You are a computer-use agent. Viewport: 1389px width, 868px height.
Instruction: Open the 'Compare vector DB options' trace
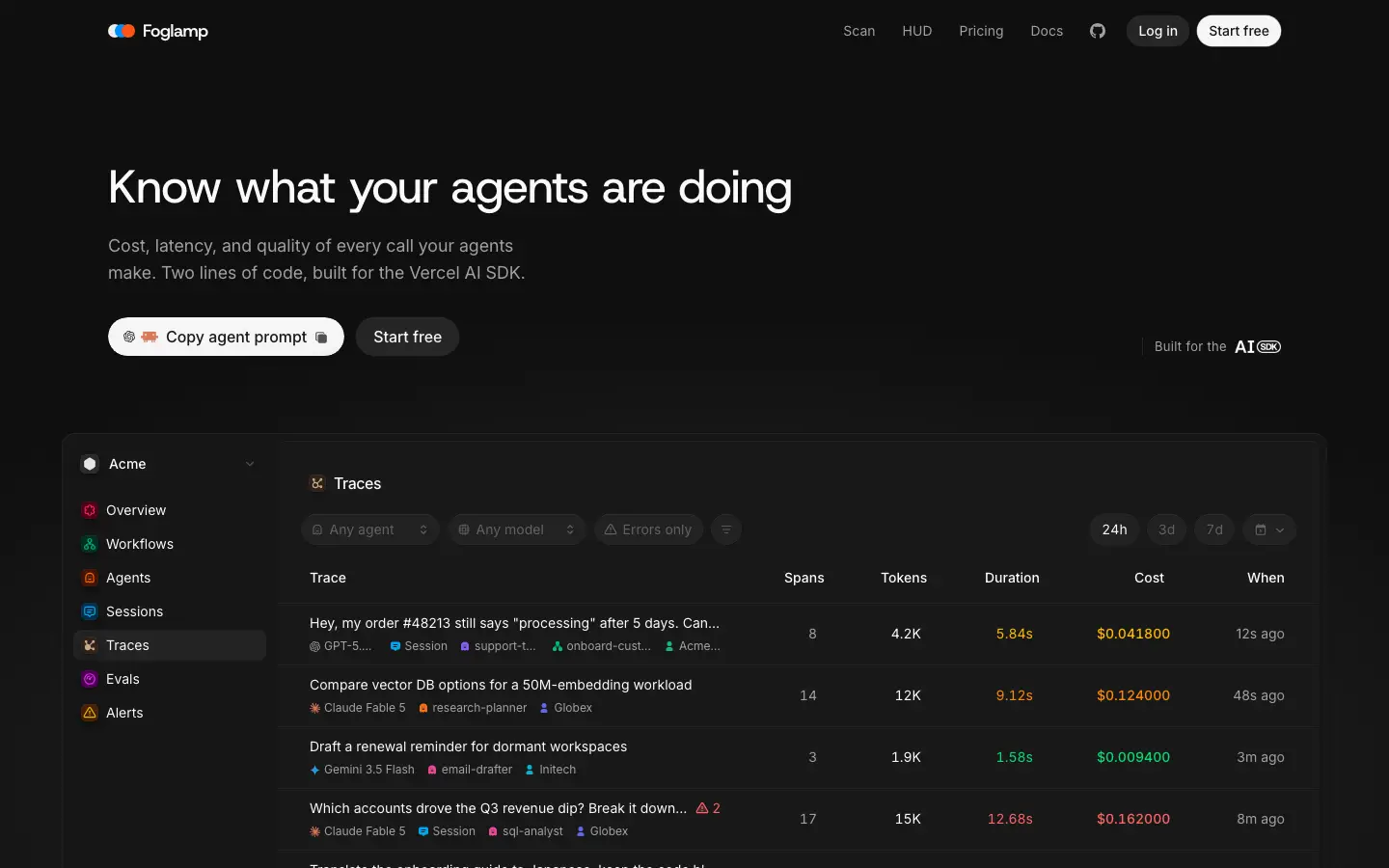[798, 695]
